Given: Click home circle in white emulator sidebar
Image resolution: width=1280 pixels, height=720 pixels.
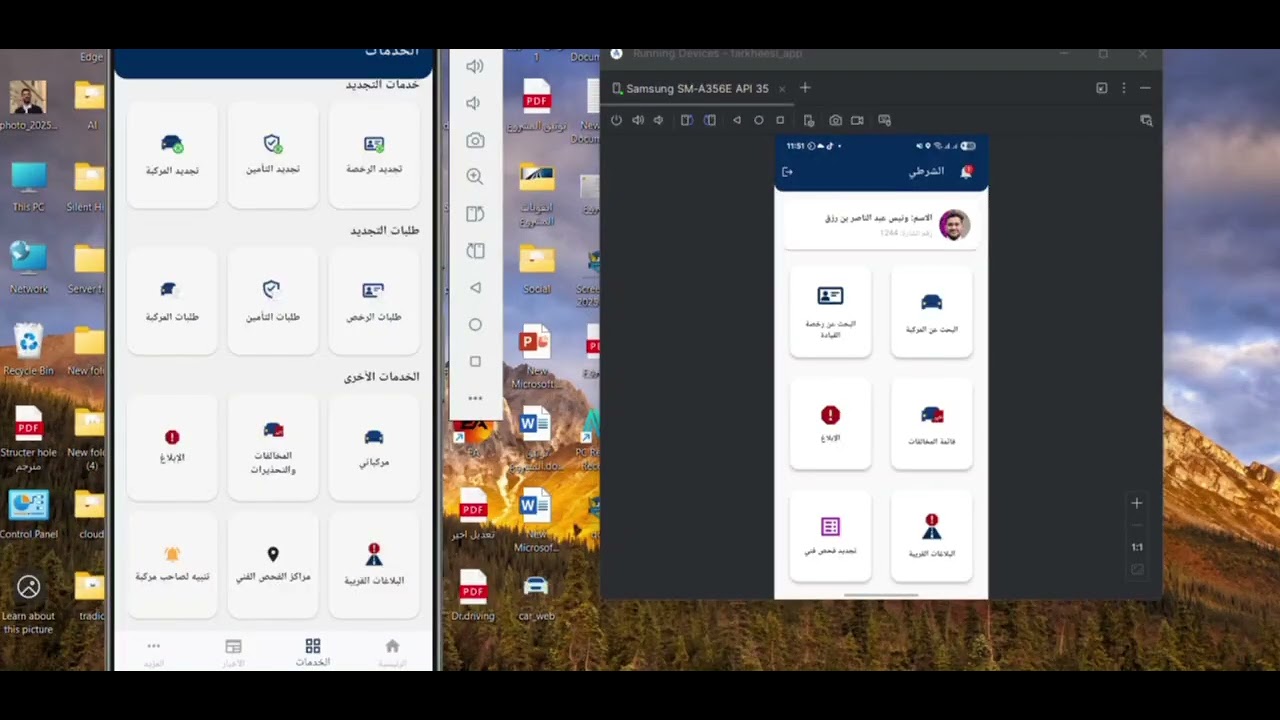Looking at the screenshot, I should pos(475,324).
